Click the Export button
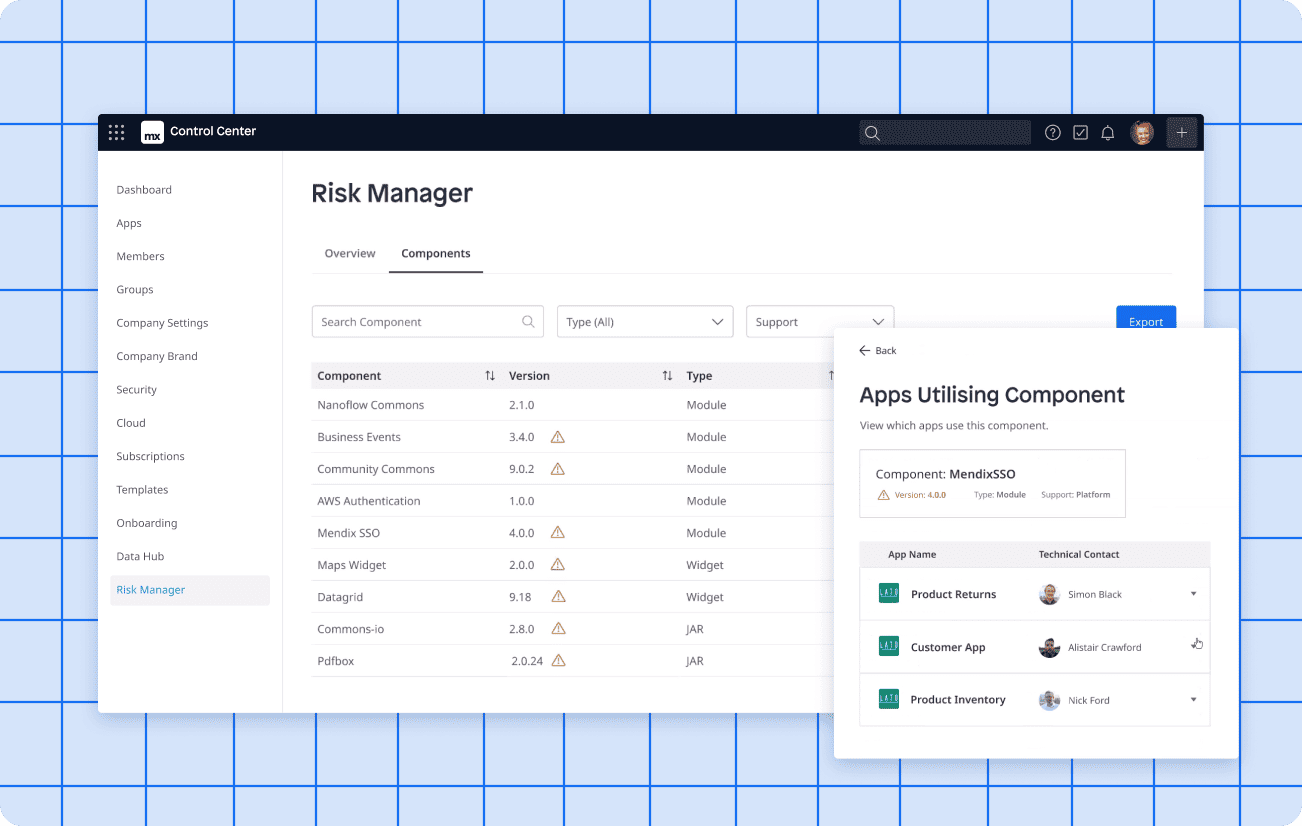Viewport: 1302px width, 826px height. tap(1145, 318)
